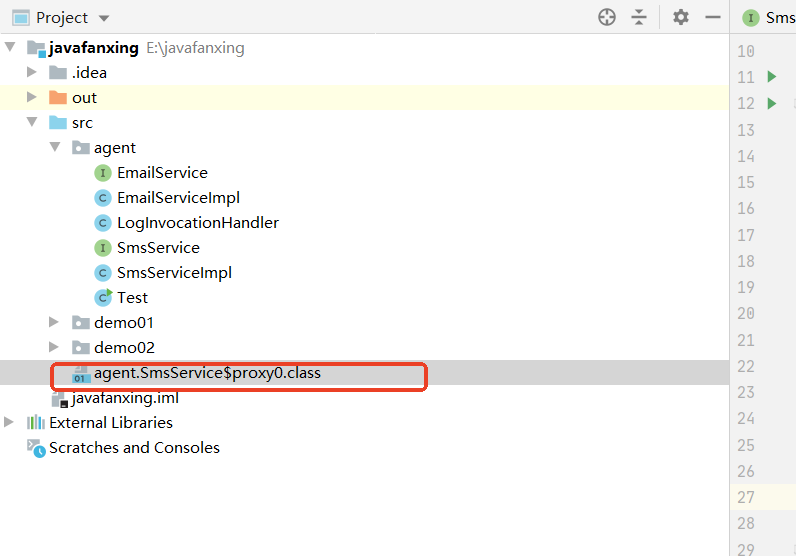Screen dimensions: 796x556
Task: Click line number 27 in gutter
Action: [746, 497]
